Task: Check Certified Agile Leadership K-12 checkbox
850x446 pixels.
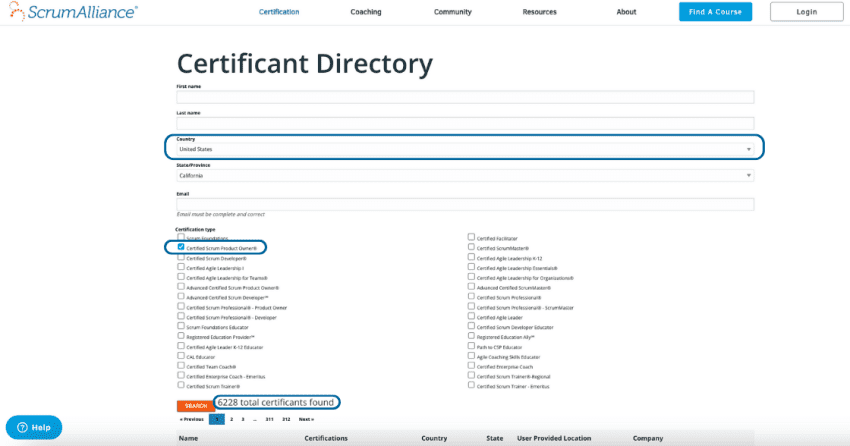Action: 472,257
